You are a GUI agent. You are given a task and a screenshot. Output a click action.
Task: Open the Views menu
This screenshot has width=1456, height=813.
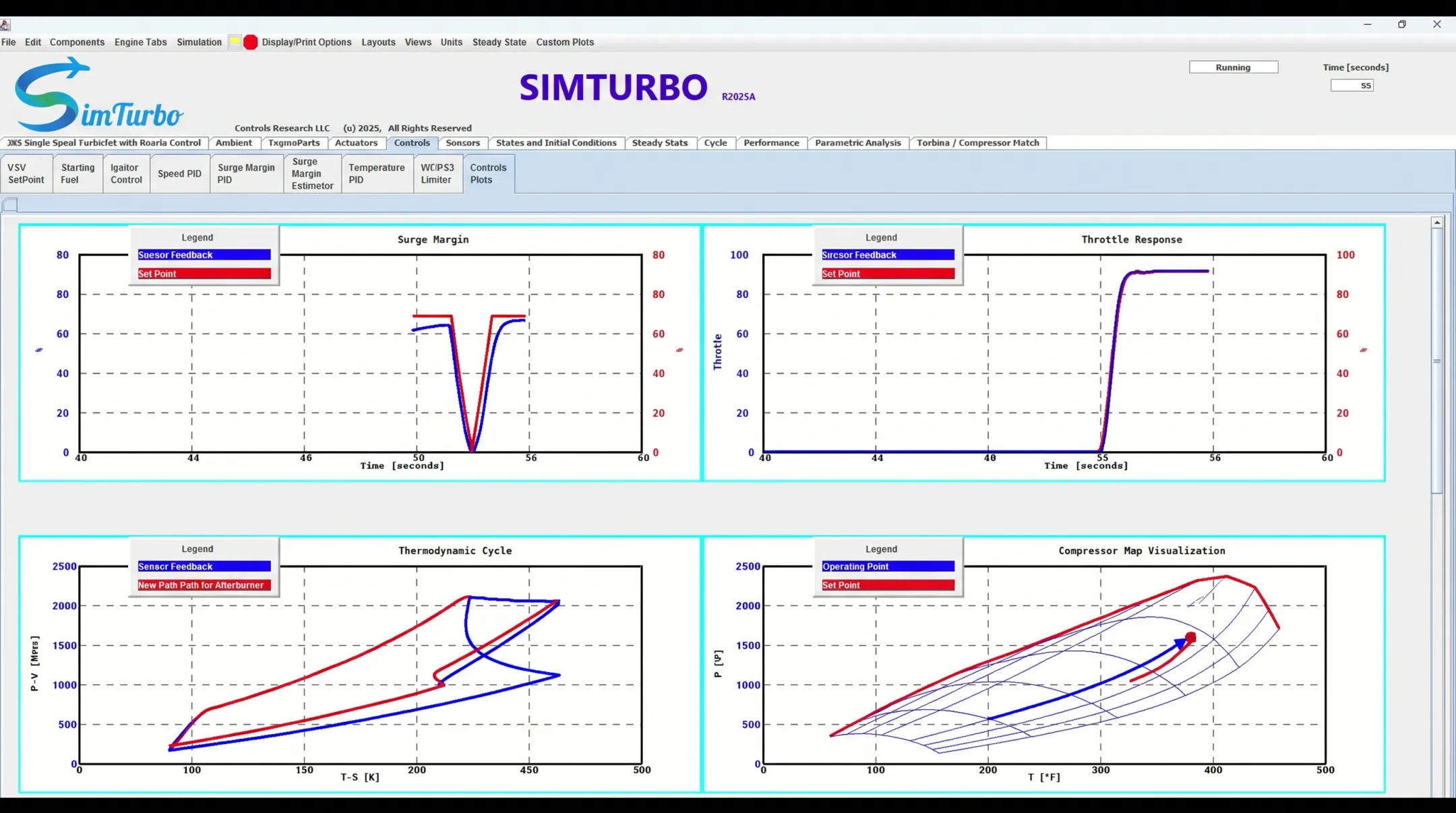pyautogui.click(x=418, y=42)
